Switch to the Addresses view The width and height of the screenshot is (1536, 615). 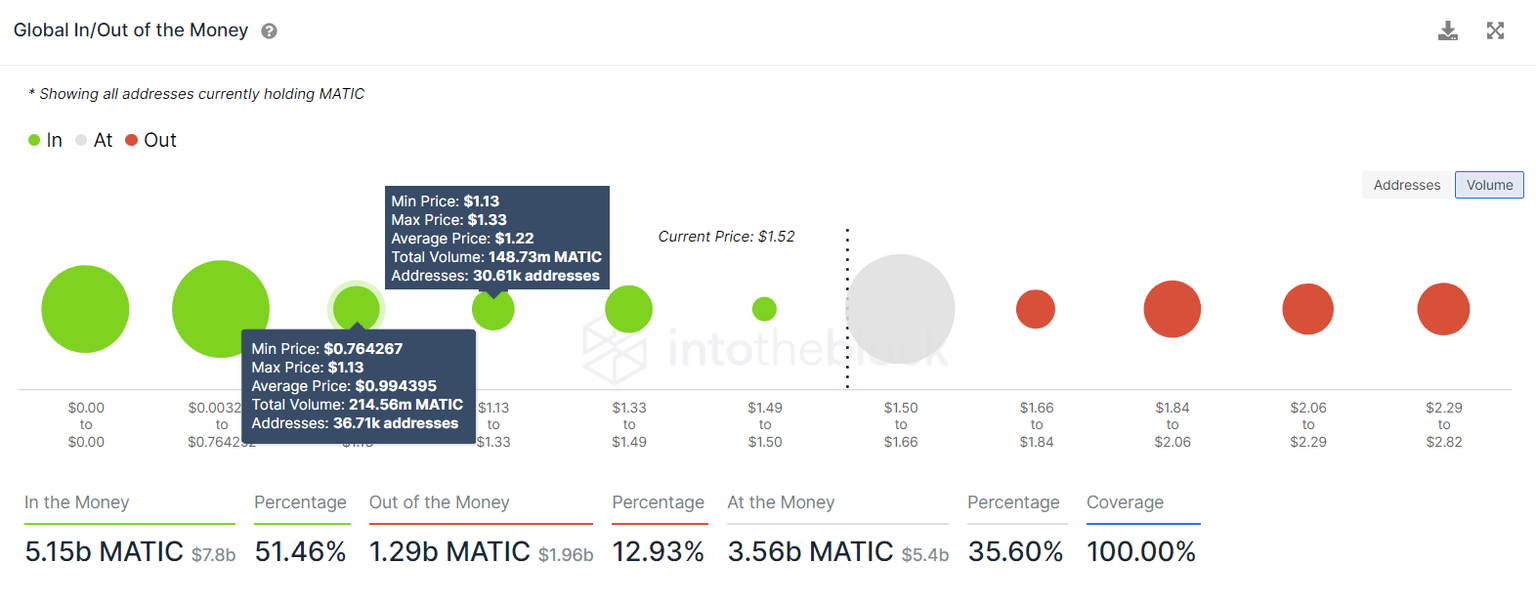(x=1406, y=185)
